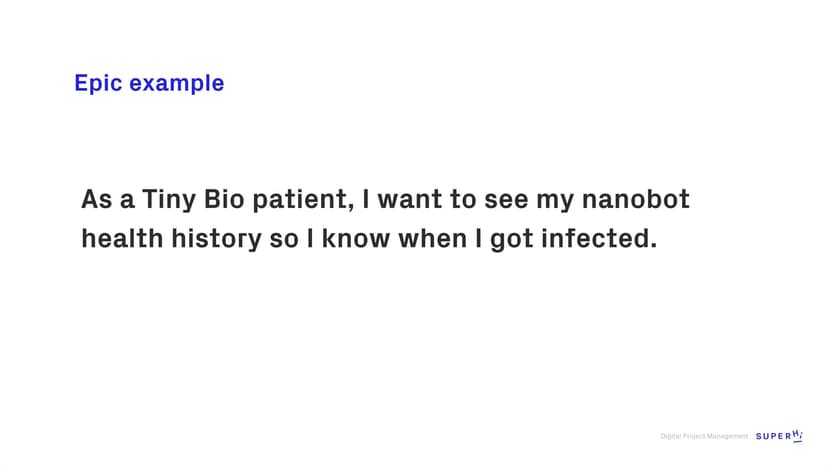Viewport: 828px width, 466px height.
Task: Click the SuperHi logo in the footer
Action: [x=779, y=436]
